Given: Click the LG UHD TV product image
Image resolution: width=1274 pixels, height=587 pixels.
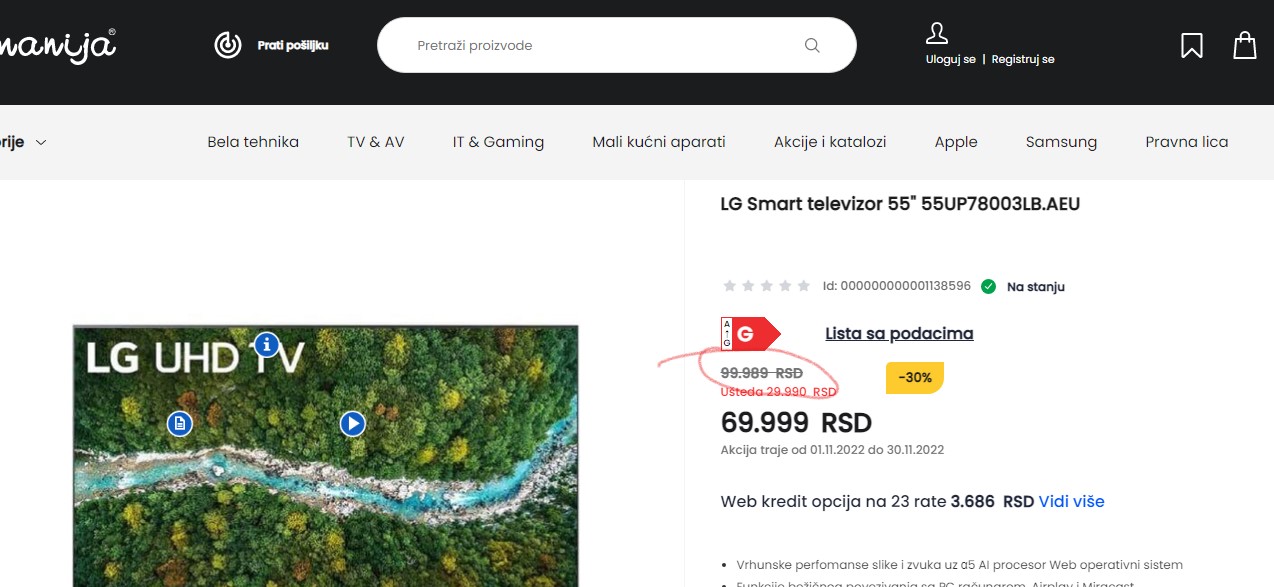Looking at the screenshot, I should pyautogui.click(x=325, y=456).
